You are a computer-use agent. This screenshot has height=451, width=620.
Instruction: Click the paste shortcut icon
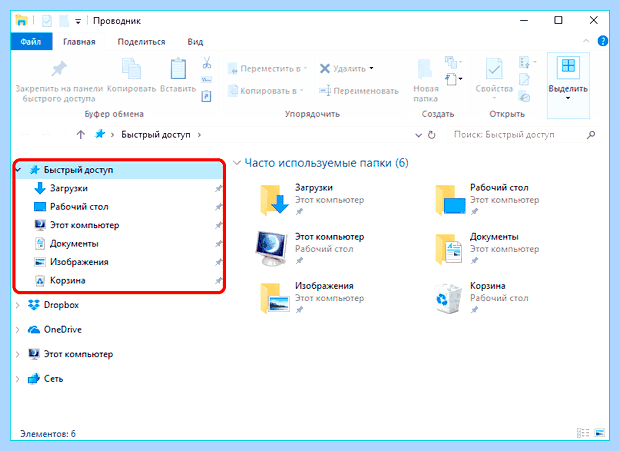point(206,96)
